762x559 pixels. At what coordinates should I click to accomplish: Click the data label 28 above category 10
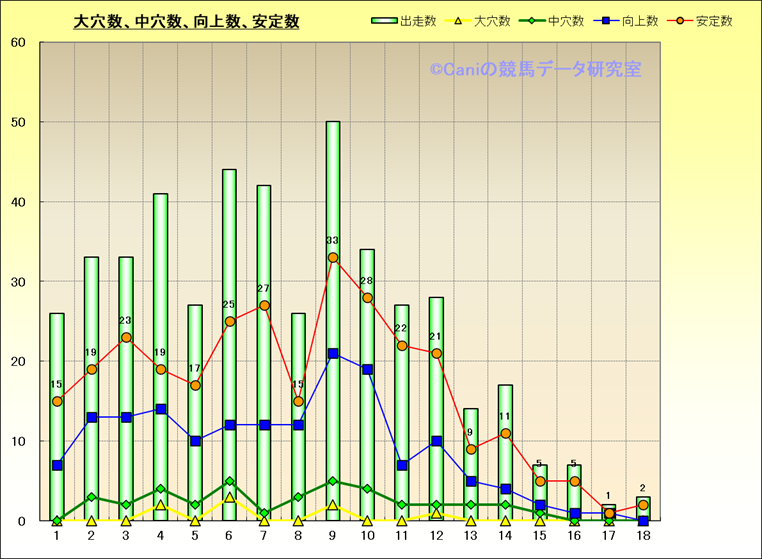367,281
